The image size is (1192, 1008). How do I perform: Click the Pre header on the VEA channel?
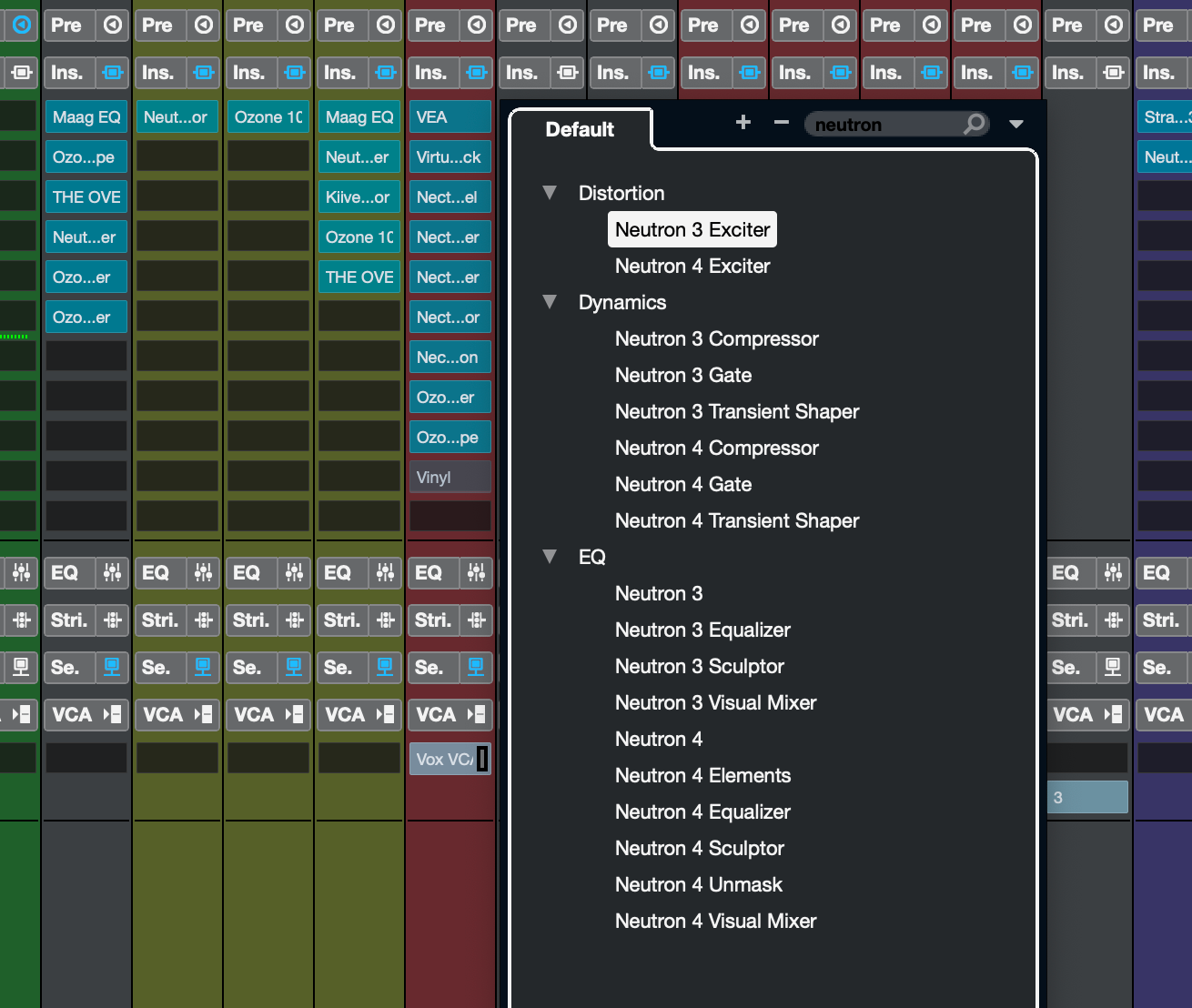pos(431,25)
